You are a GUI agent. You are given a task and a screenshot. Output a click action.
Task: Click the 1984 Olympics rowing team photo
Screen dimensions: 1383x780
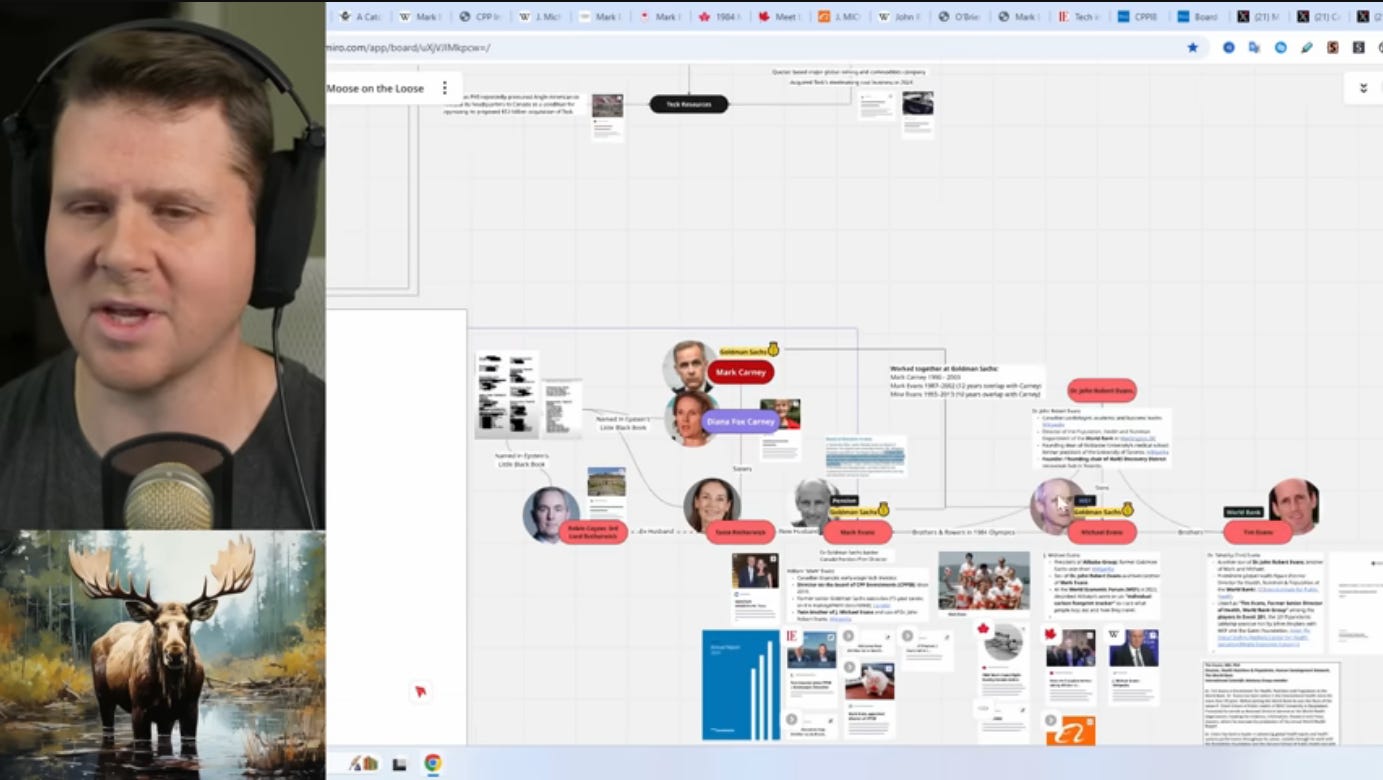tap(984, 581)
